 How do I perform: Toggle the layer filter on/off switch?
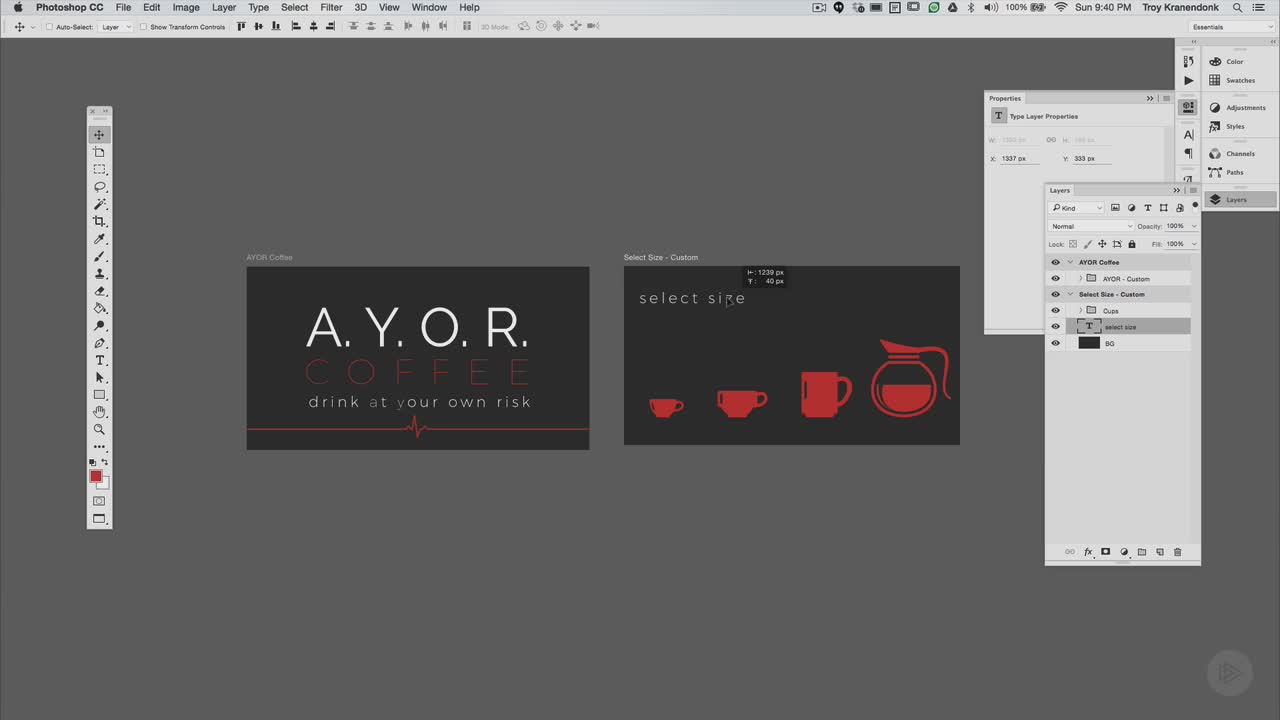tap(1195, 207)
